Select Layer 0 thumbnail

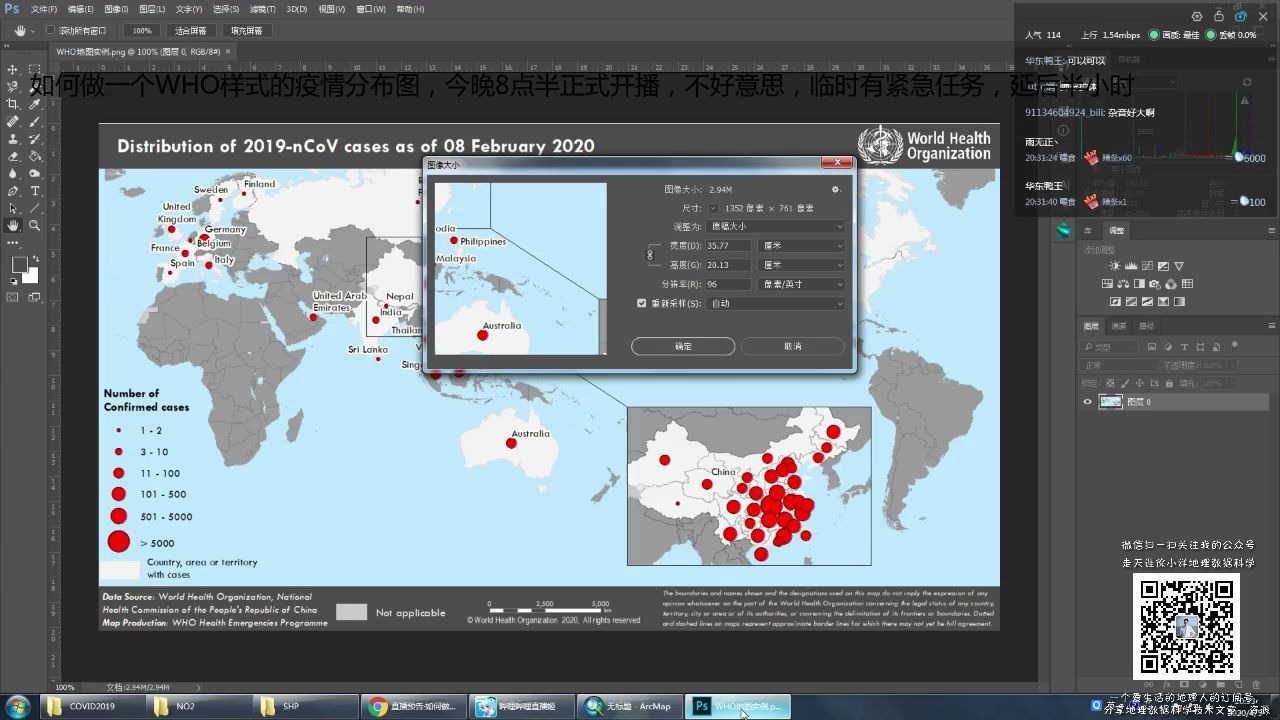click(x=1110, y=402)
